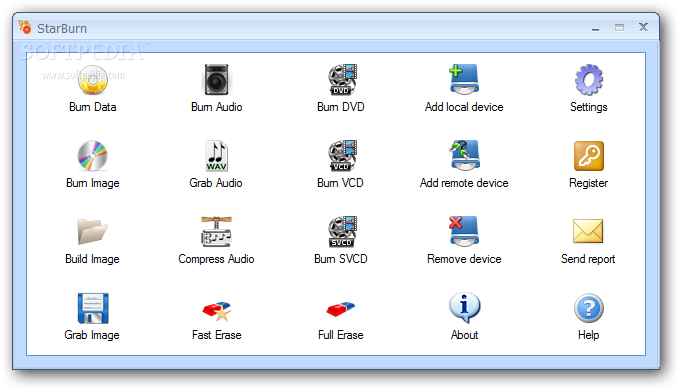This screenshot has height=390, width=680.
Task: Select the Full Erase eraser icon
Action: coord(341,309)
